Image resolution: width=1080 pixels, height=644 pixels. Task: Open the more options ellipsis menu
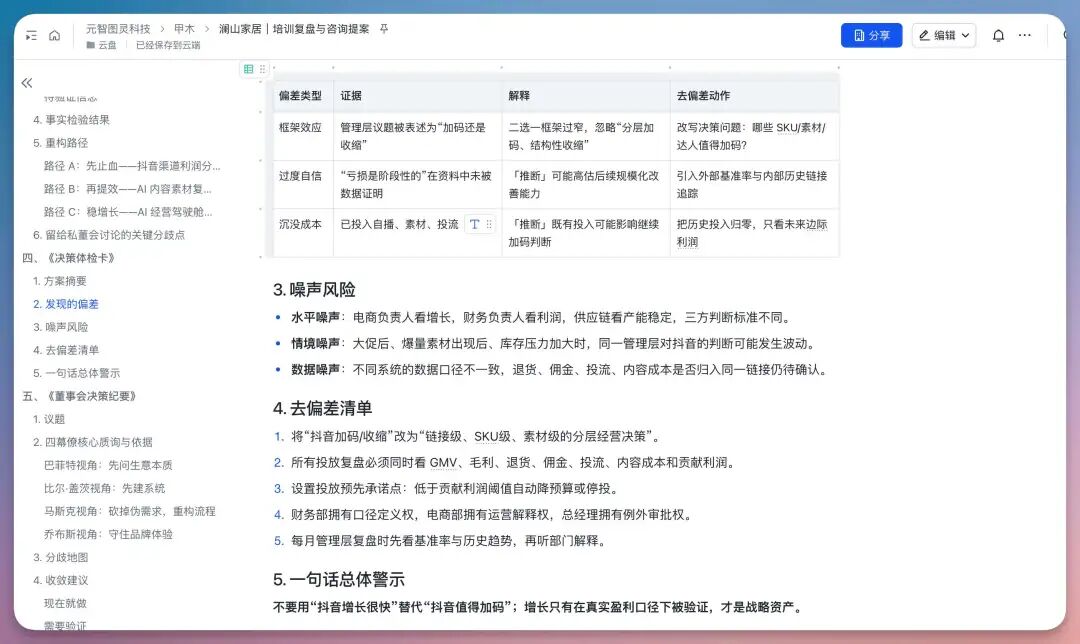pos(1025,35)
